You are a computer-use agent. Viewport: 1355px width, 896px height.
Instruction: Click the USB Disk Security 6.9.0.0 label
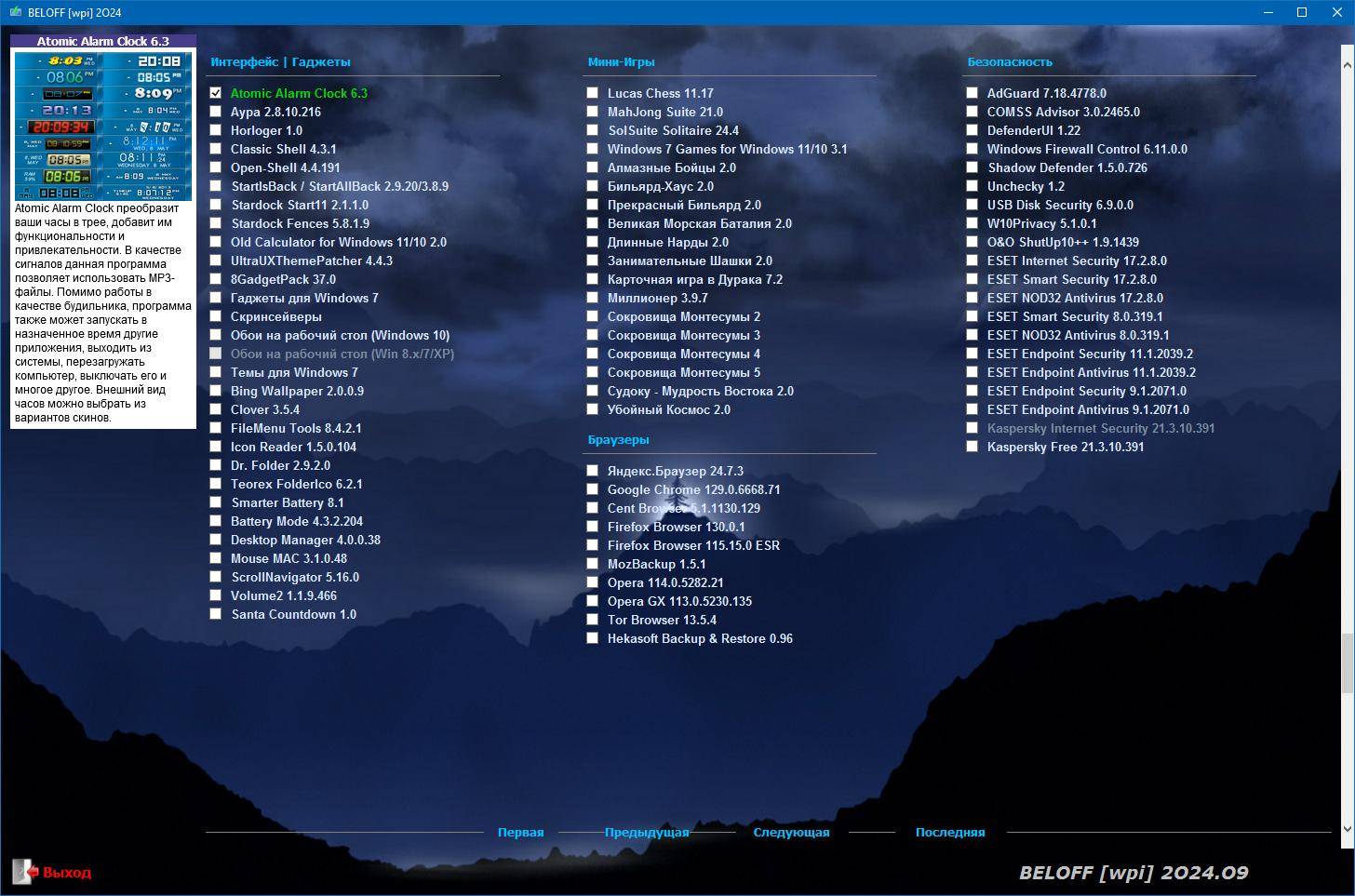pos(1060,205)
